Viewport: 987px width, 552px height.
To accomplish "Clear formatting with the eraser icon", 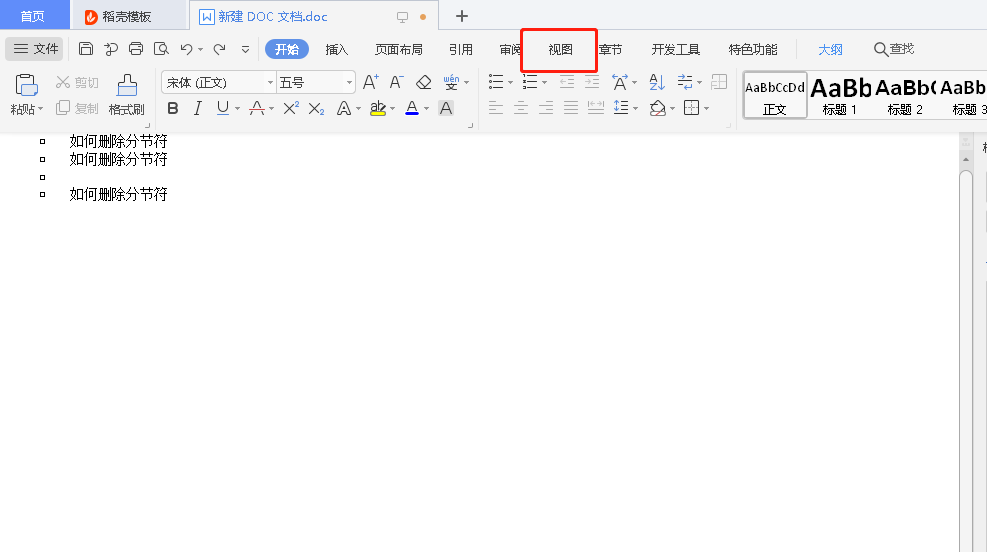I will 423,82.
